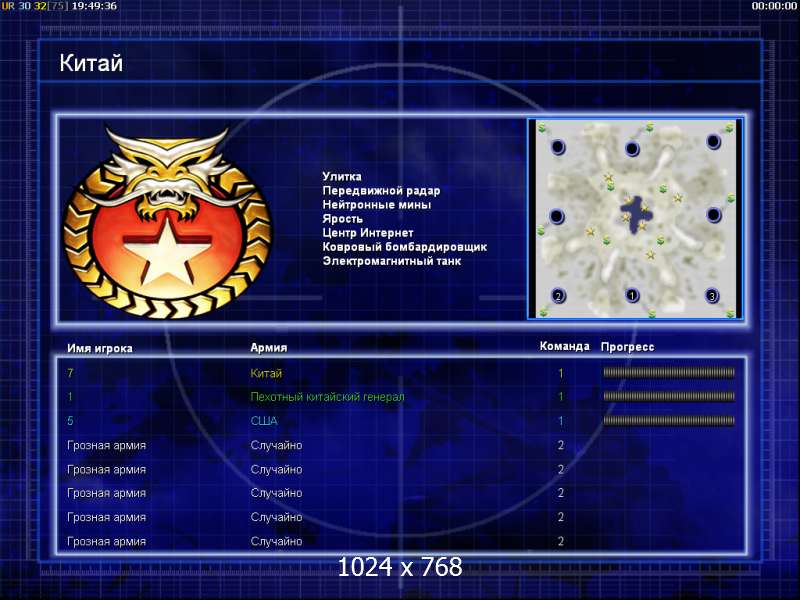Click the 'Центр Интернет' entry
The image size is (800, 600).
367,233
